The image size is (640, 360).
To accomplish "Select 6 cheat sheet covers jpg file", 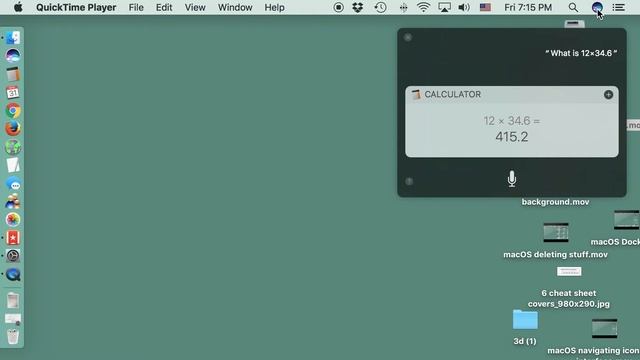I will 569,271.
